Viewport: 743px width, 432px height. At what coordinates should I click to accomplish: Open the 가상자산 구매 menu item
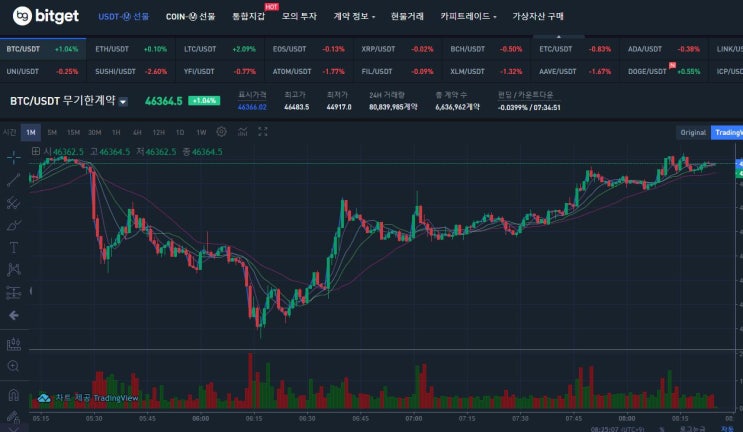tap(538, 16)
